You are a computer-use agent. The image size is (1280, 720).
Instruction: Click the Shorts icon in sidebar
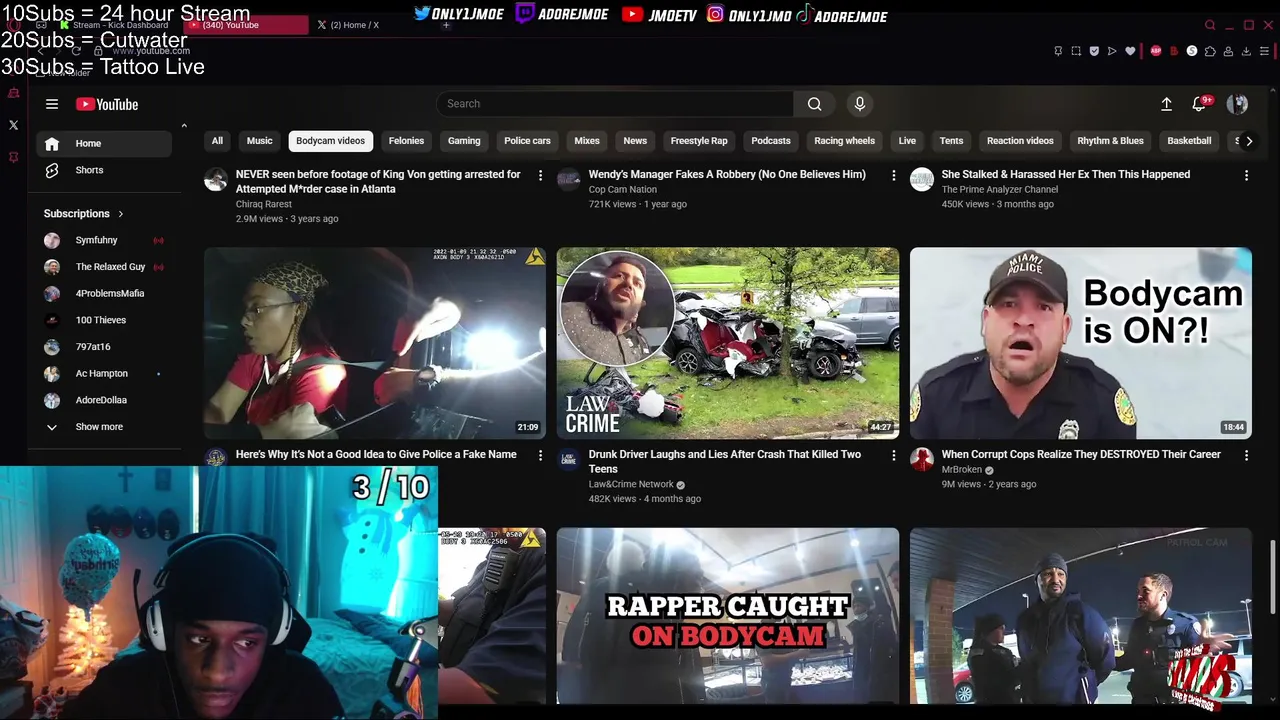click(x=52, y=170)
